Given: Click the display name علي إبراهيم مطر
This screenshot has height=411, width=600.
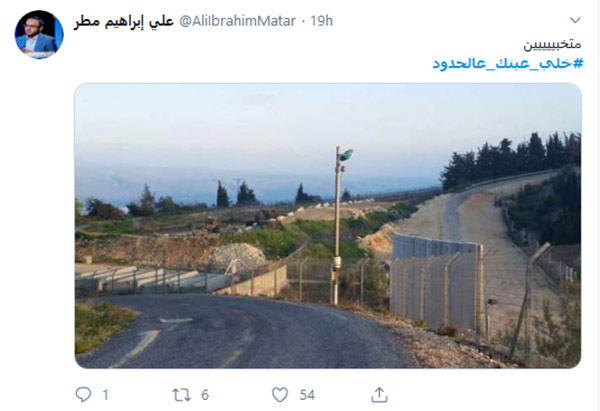Looking at the screenshot, I should [x=124, y=21].
